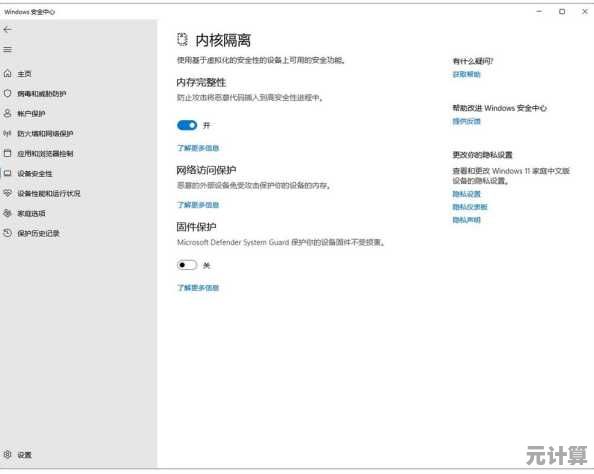Minimize the Windows 安全中心 window
Image resolution: width=594 pixels, height=474 pixels.
click(x=539, y=12)
